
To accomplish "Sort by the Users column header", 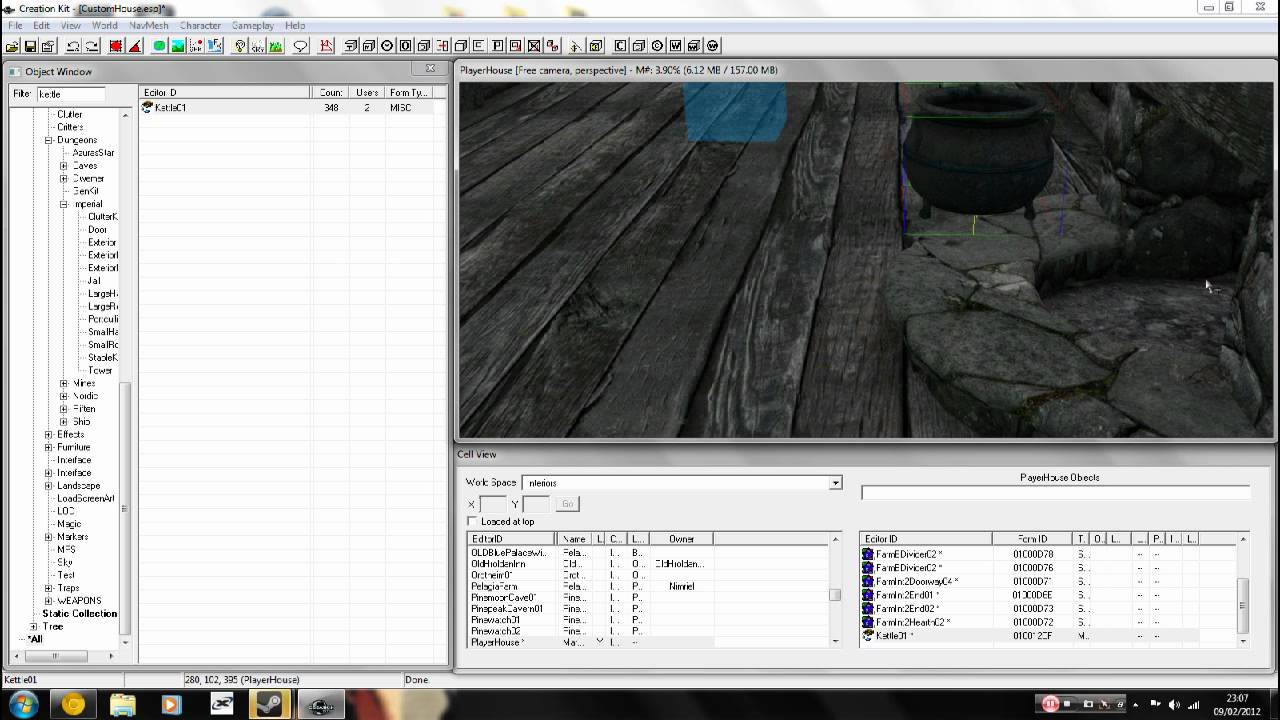I will pyautogui.click(x=367, y=93).
